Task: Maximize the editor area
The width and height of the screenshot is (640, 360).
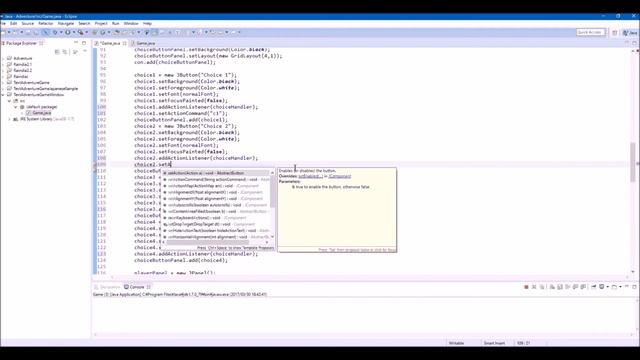Action: [634, 42]
